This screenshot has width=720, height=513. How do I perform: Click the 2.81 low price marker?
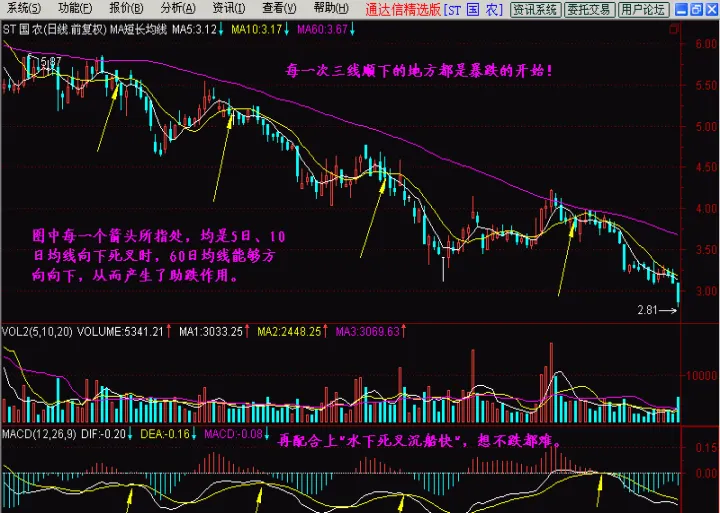coord(650,311)
